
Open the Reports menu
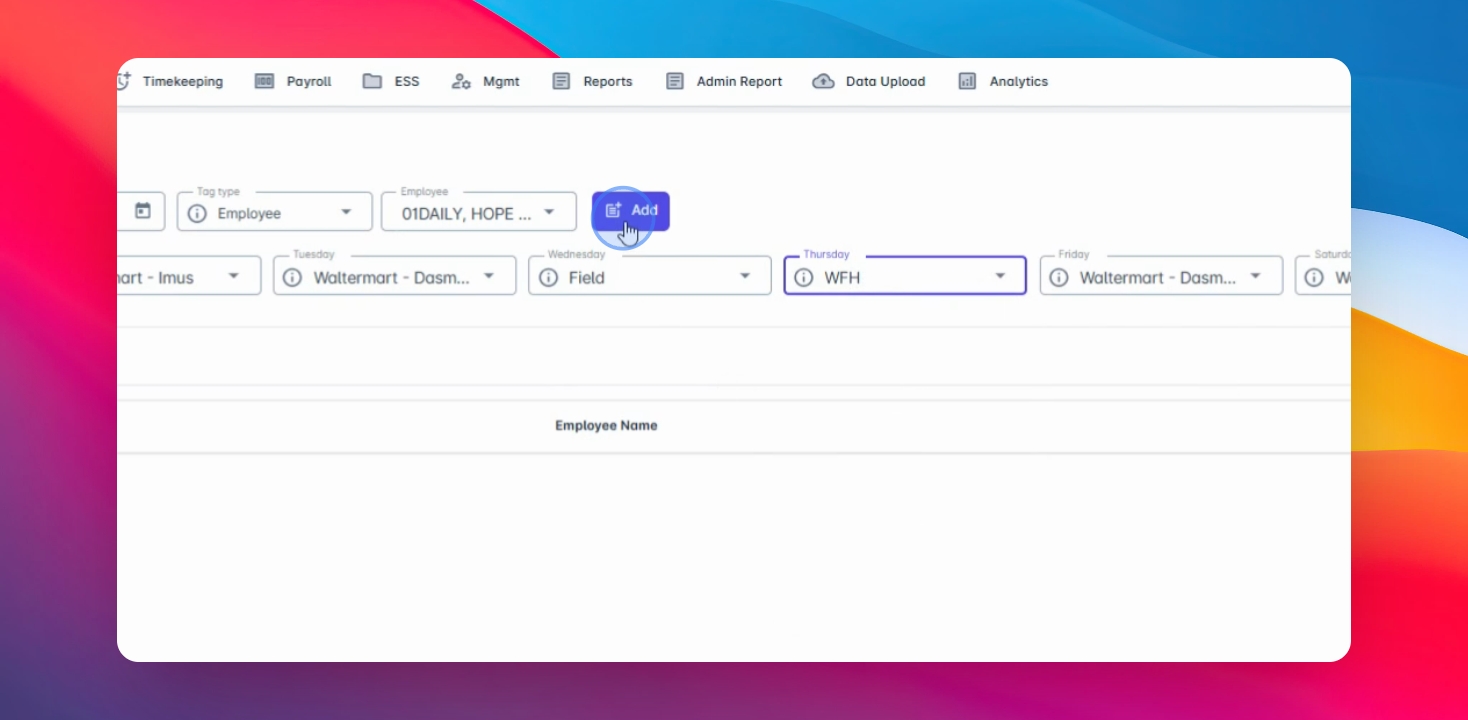[x=592, y=82]
